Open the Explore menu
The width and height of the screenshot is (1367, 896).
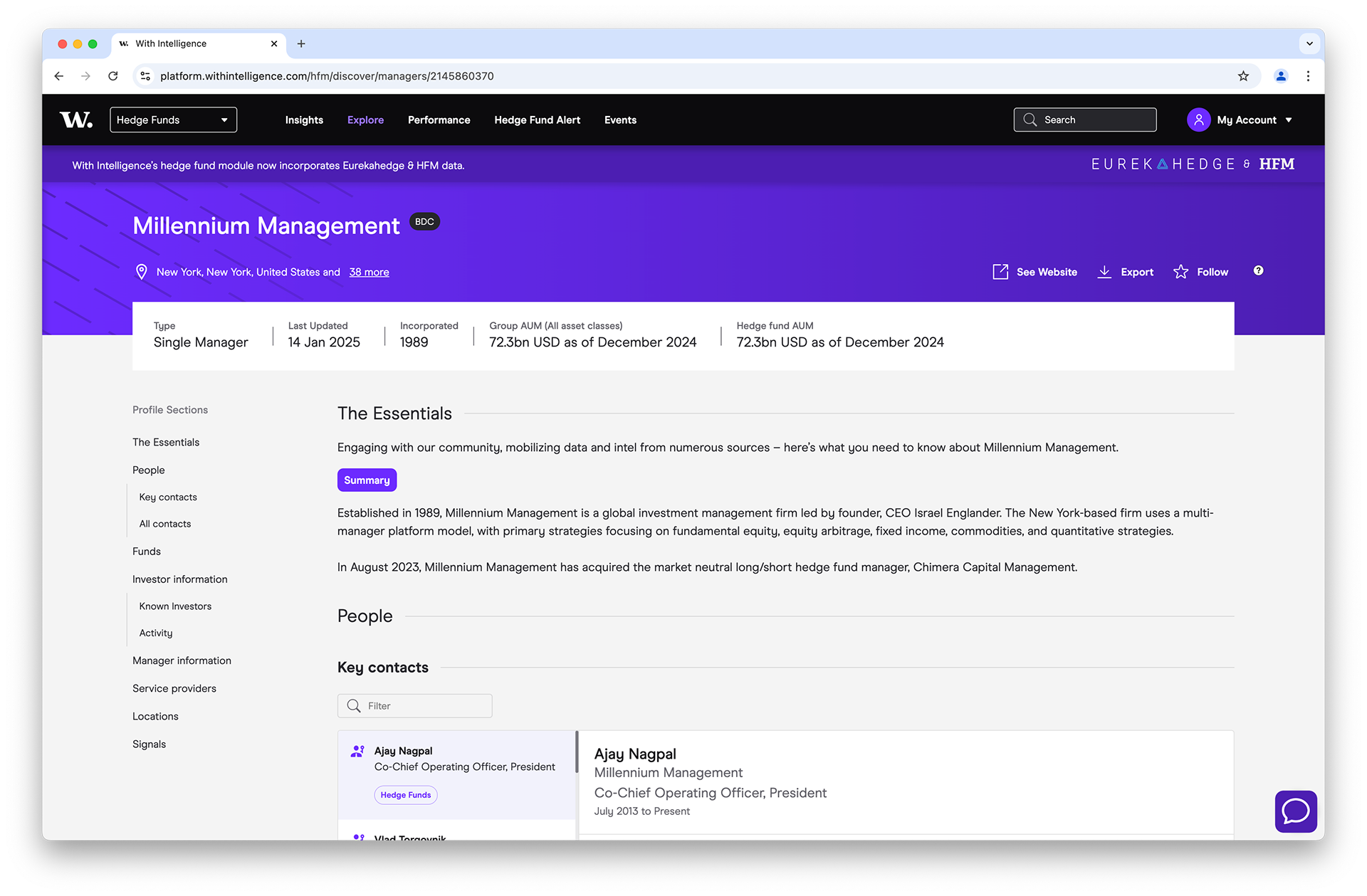(x=365, y=120)
